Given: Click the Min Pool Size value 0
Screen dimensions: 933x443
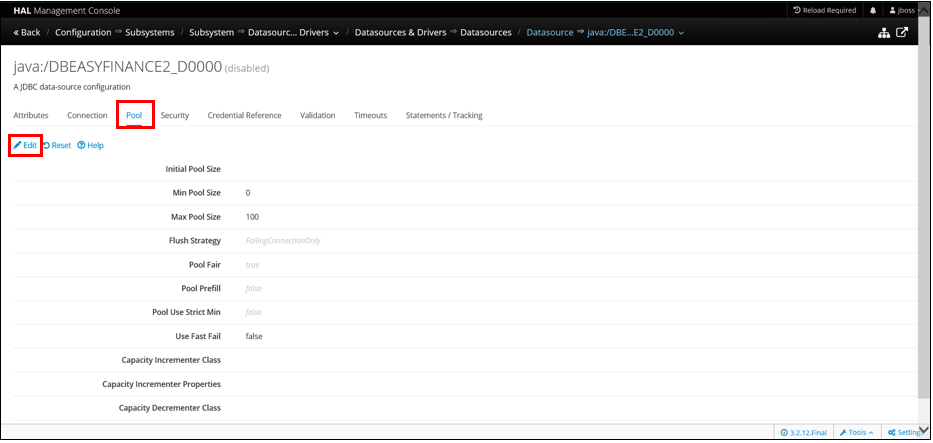Looking at the screenshot, I should coord(248,193).
